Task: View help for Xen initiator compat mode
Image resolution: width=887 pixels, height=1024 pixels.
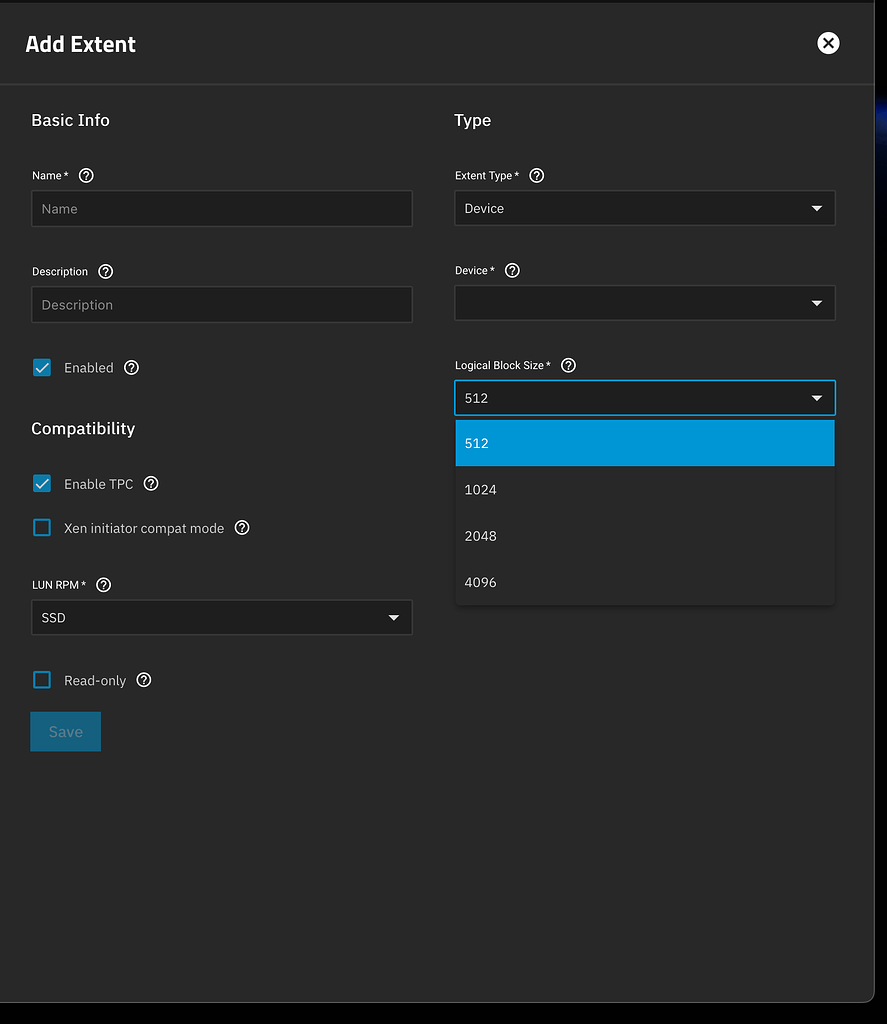Action: click(x=241, y=528)
